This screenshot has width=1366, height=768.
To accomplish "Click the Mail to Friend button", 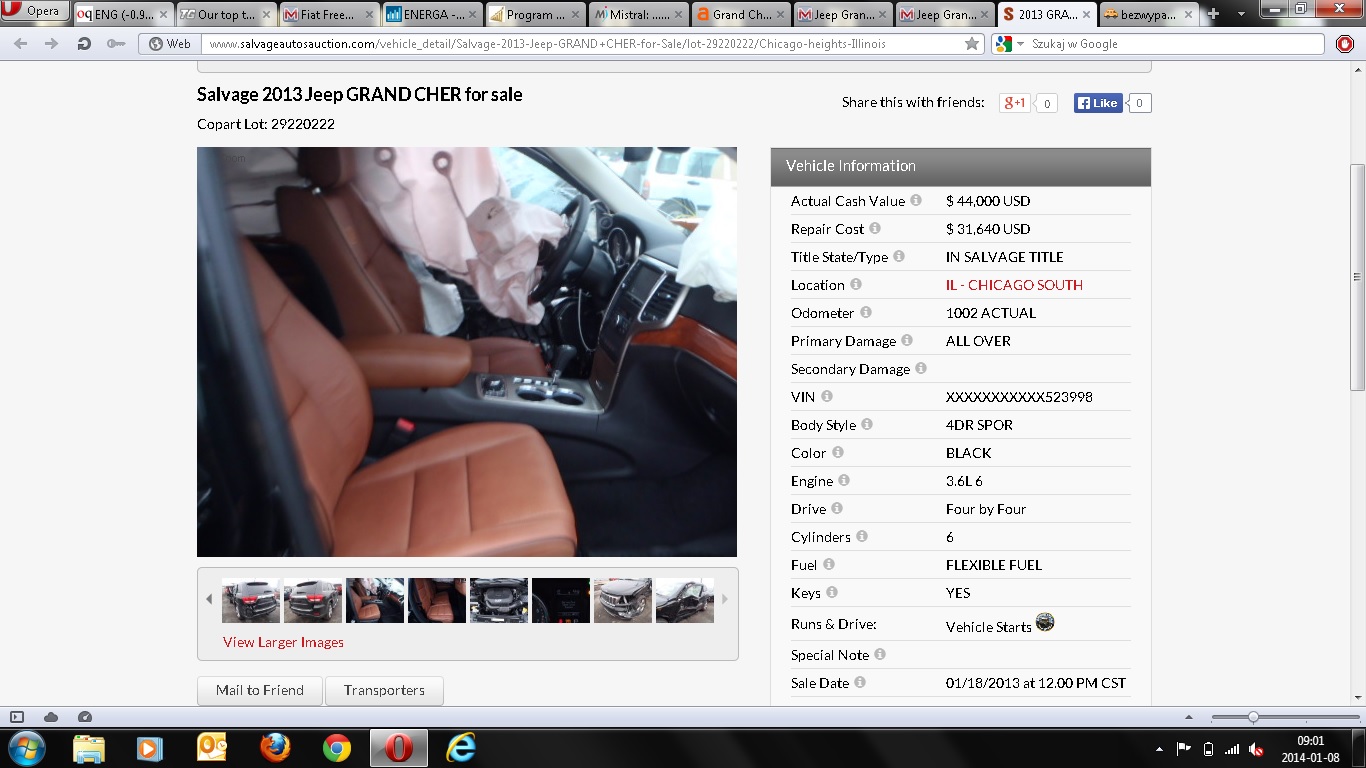I will (x=260, y=690).
